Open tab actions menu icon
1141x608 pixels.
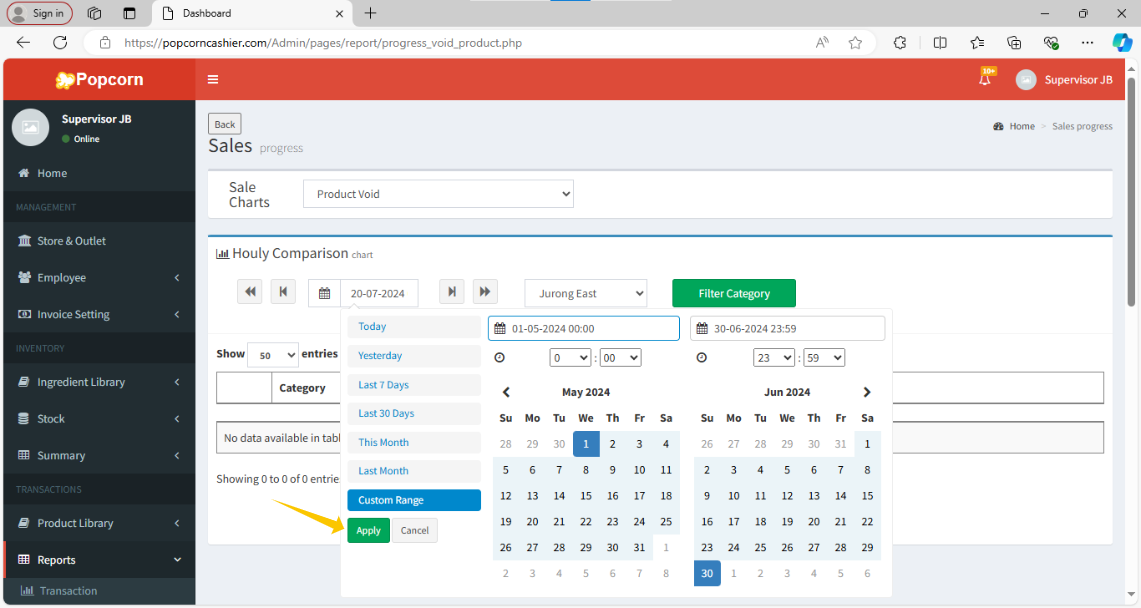click(x=130, y=13)
